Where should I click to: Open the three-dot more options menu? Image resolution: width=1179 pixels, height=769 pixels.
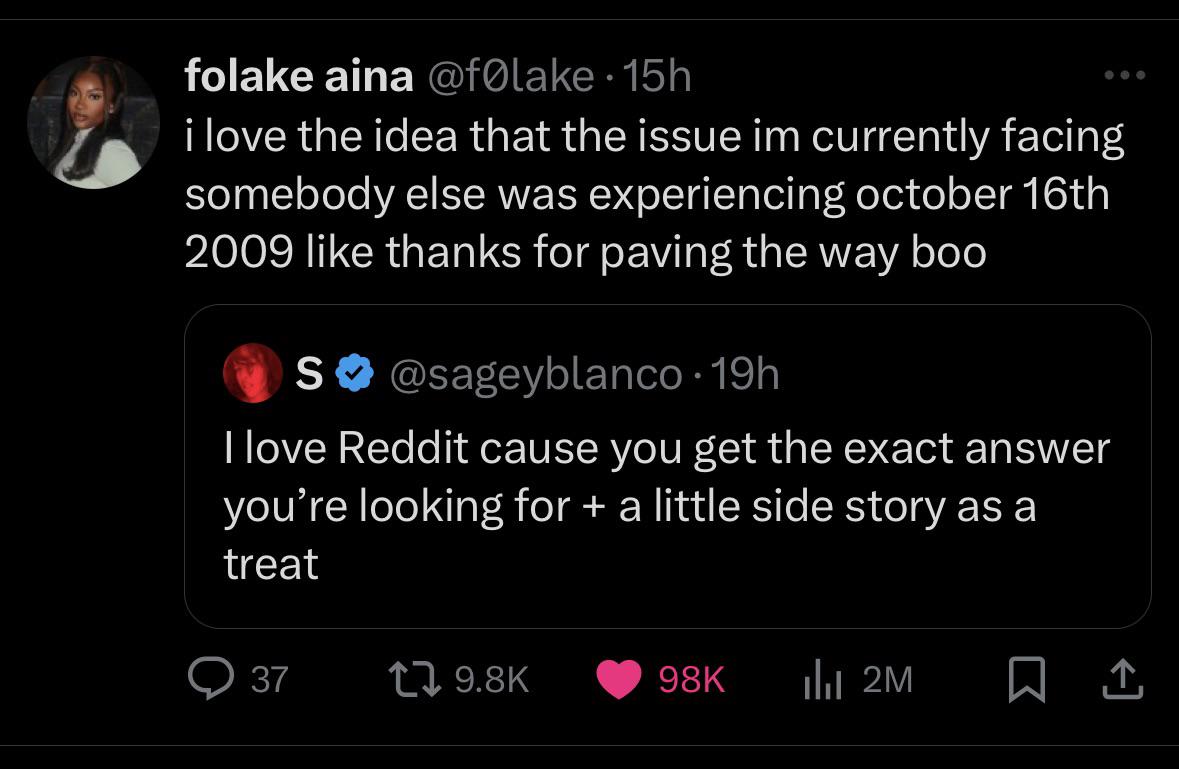pyautogui.click(x=1125, y=75)
